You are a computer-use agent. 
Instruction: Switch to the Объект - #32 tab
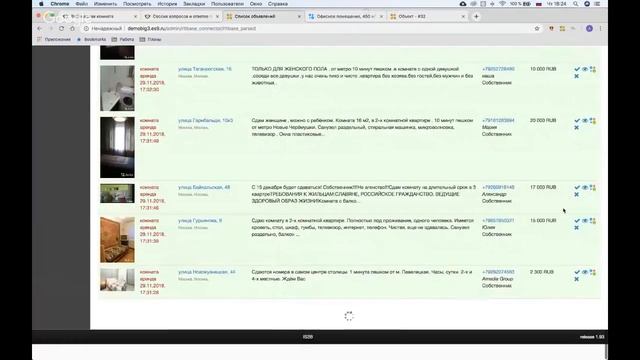(427, 16)
